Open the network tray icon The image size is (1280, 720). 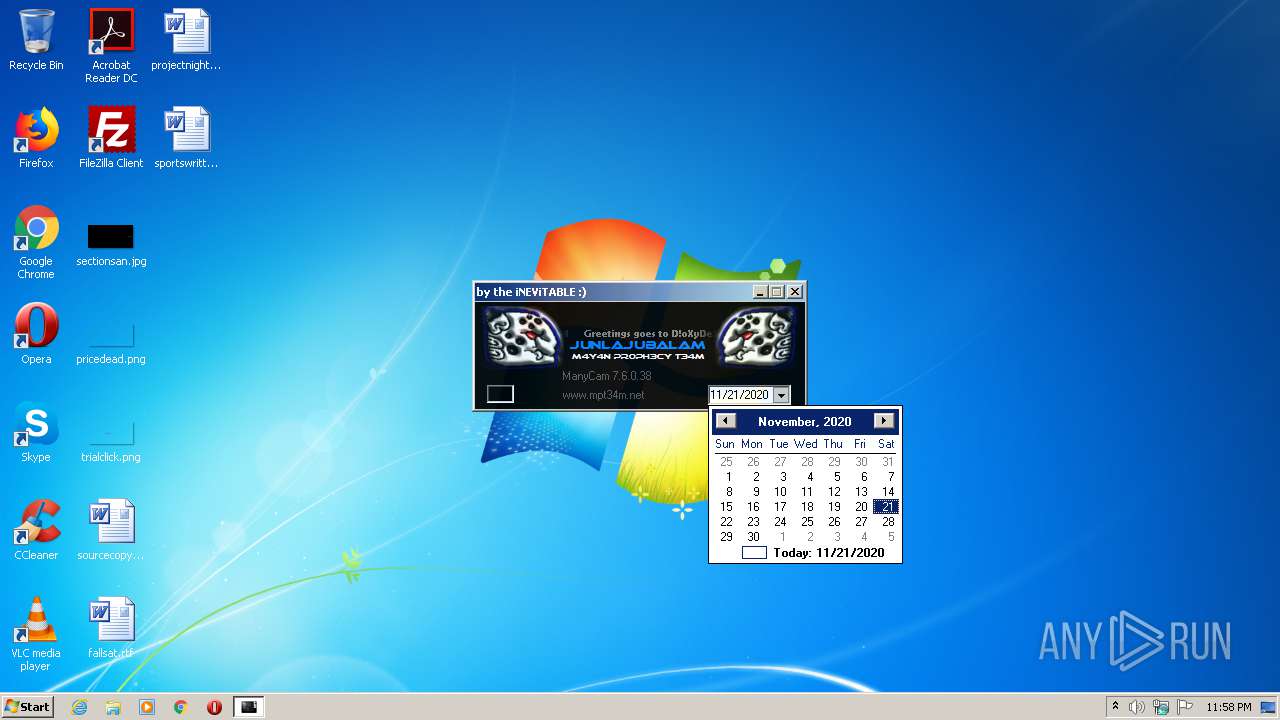1161,707
